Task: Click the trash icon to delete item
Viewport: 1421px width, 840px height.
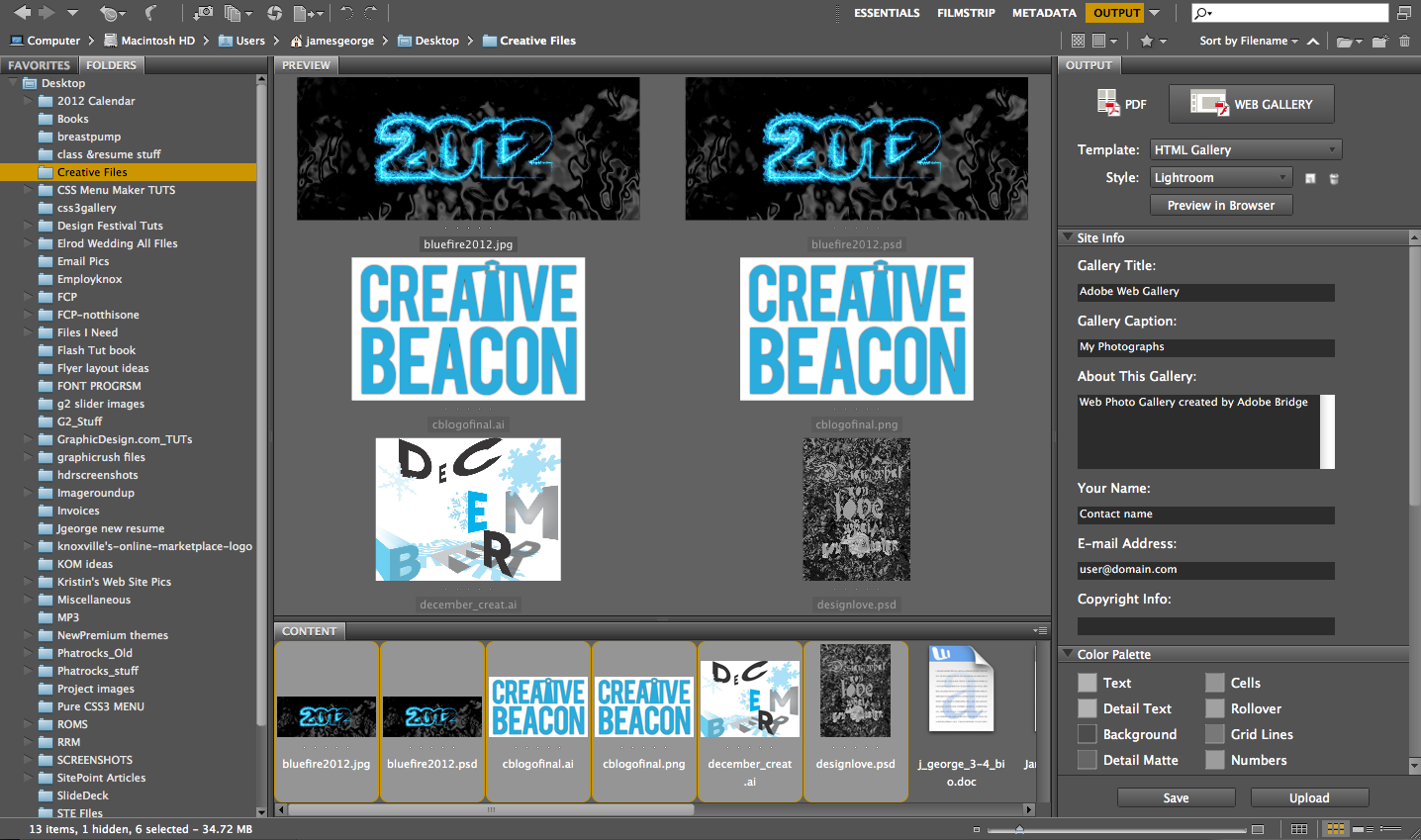Action: point(1404,41)
